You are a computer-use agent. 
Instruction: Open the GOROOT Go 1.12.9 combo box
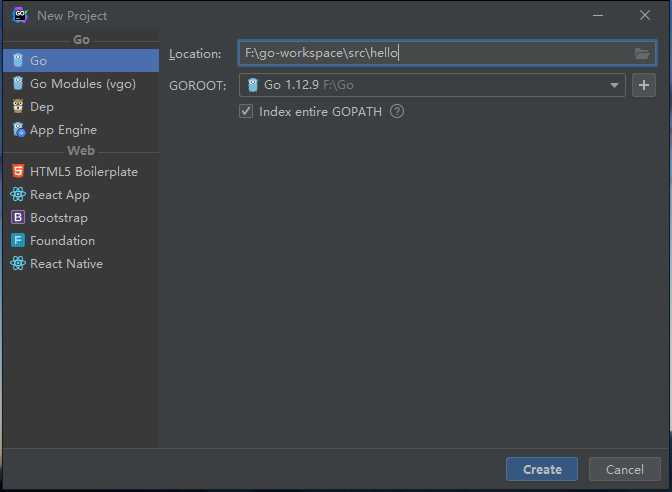point(432,85)
